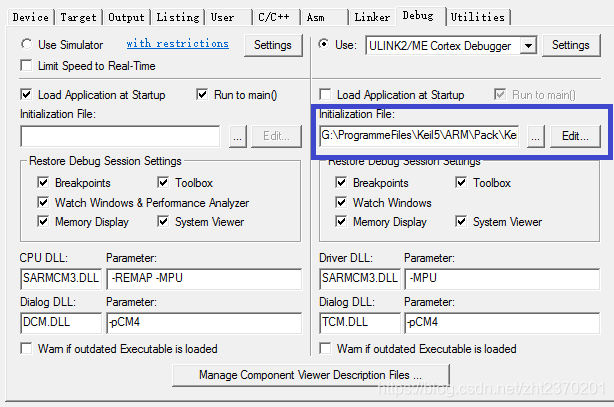Image resolution: width=614 pixels, height=407 pixels.
Task: Open the ULINK2/ME debugger Settings button
Action: click(x=571, y=45)
